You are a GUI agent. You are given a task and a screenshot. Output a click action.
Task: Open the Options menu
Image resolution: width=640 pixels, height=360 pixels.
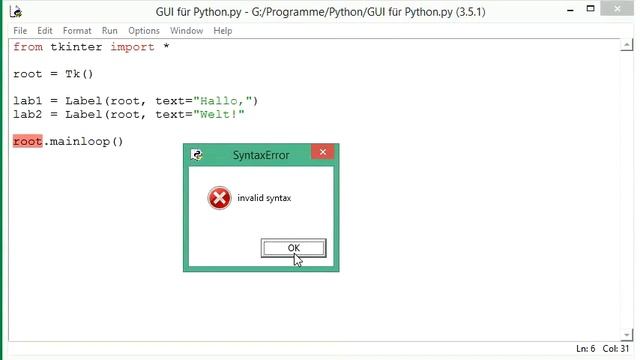144,31
